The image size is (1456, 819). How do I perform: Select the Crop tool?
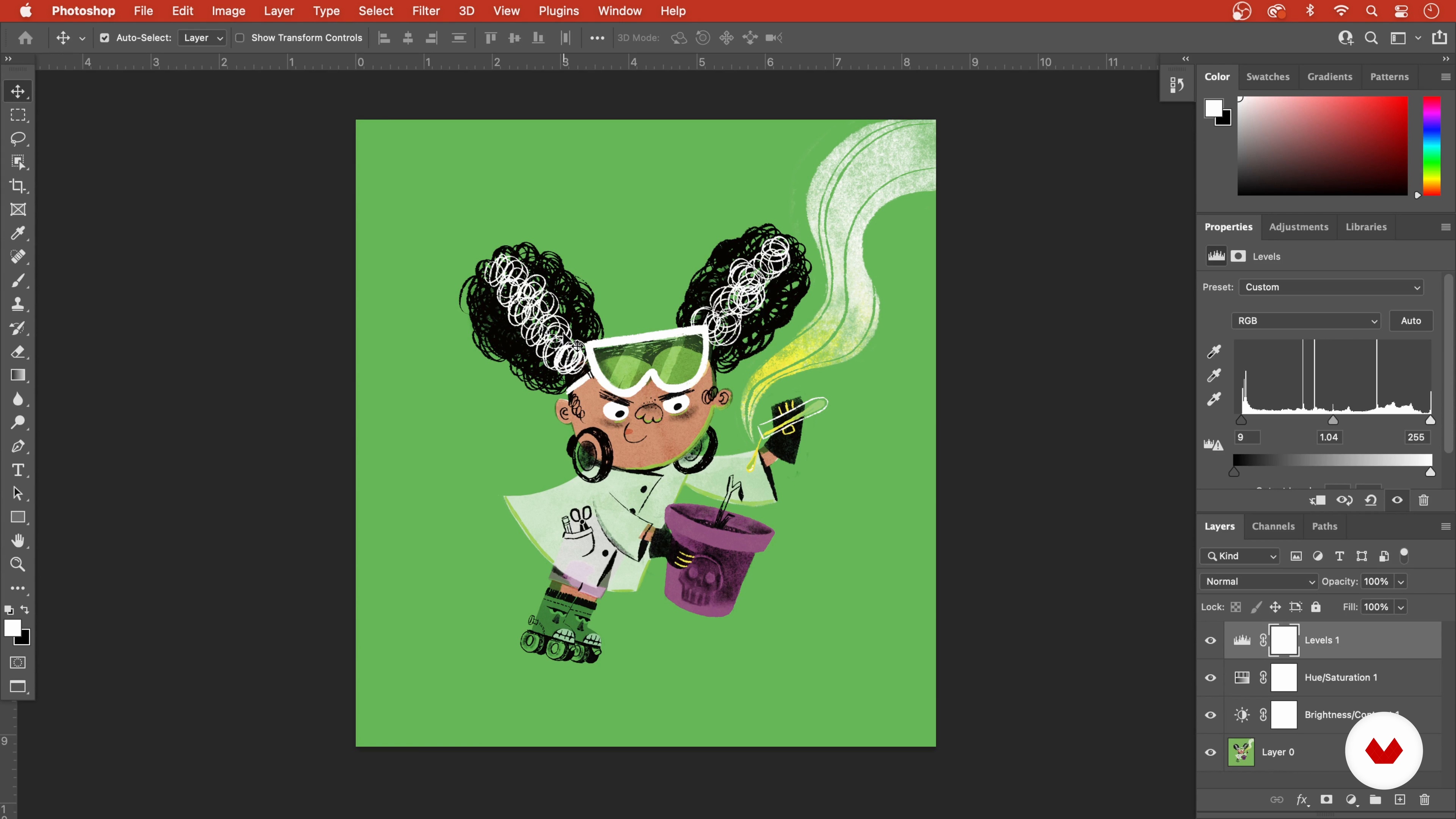point(18,186)
